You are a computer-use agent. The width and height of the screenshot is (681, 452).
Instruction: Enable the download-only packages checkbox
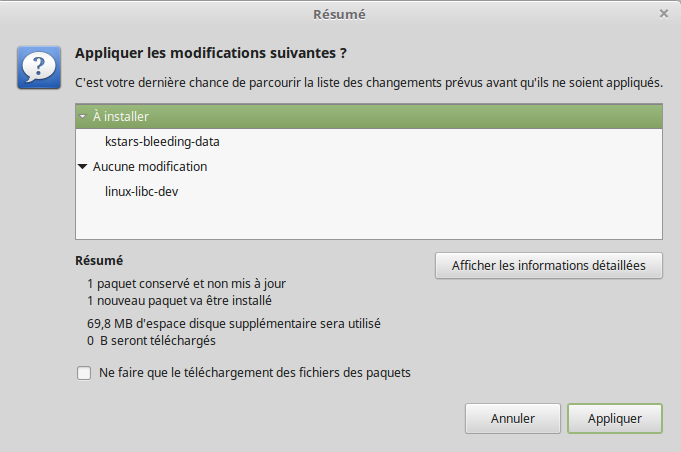[x=84, y=373]
